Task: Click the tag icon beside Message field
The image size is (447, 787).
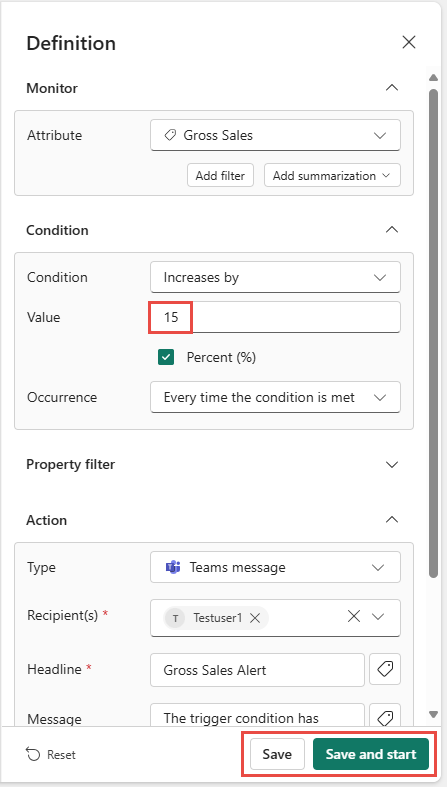Action: point(385,718)
